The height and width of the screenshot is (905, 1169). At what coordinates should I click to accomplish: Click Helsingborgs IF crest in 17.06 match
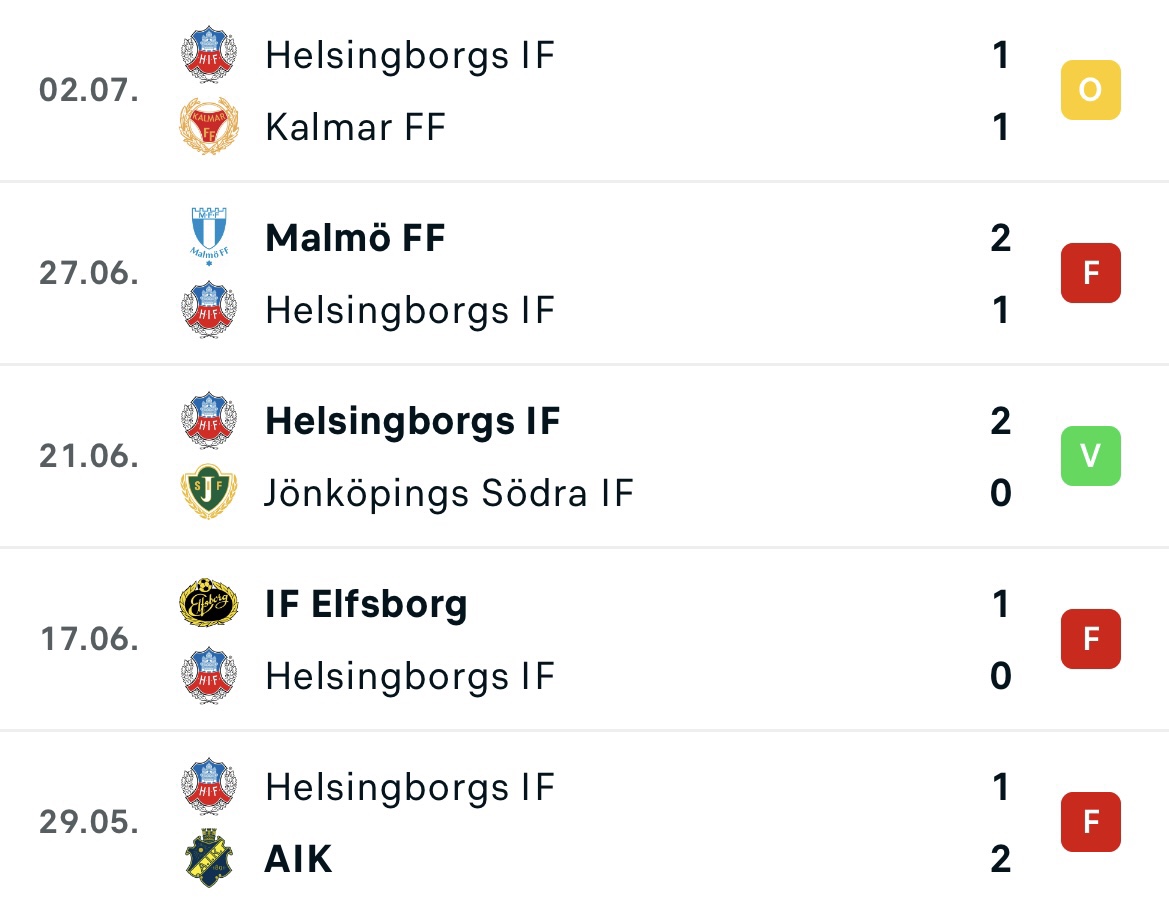[209, 675]
